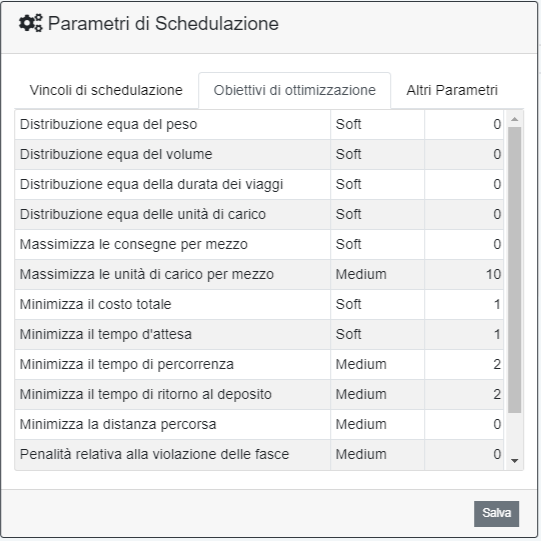Open Soft level cell for Minimizza il costo totale
This screenshot has width=541, height=541.
[x=377, y=305]
